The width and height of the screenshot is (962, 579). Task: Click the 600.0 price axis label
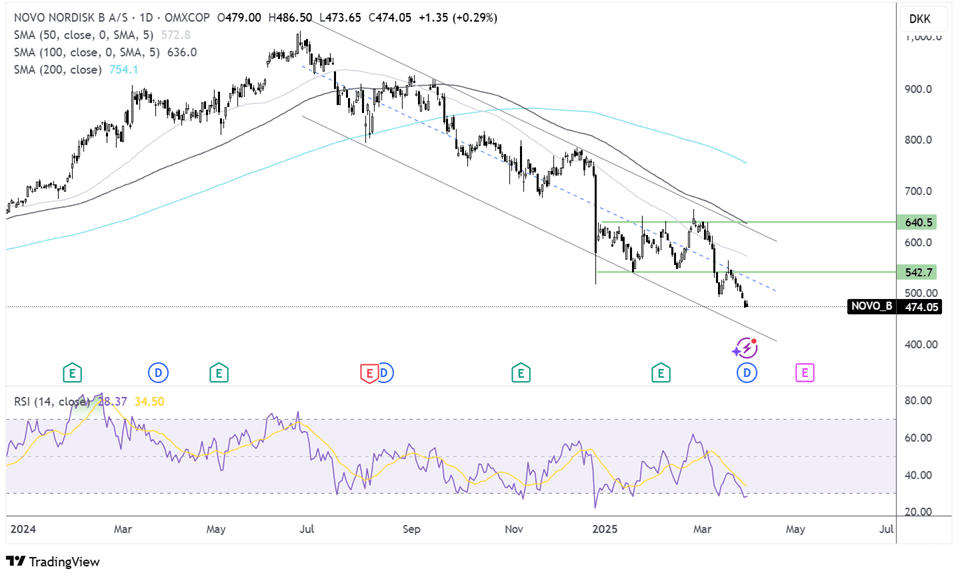(918, 242)
